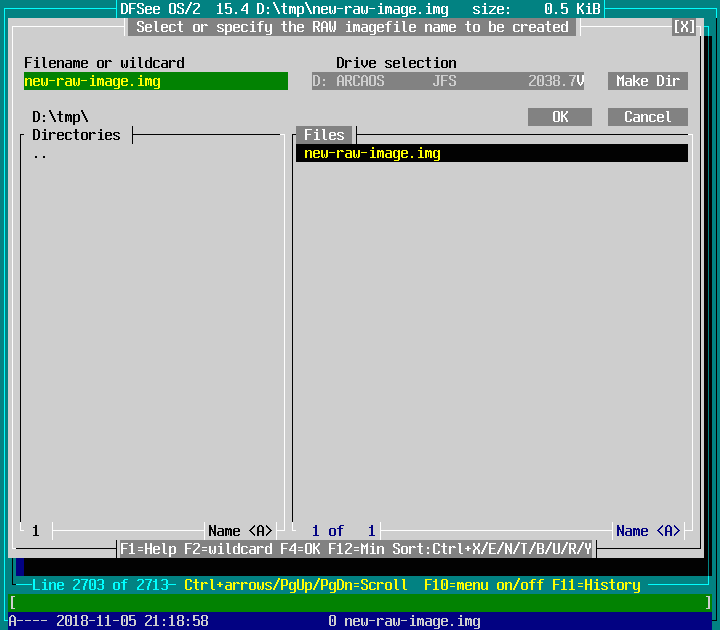Toggle the menu via F10=menu on/off
The height and width of the screenshot is (630, 720).
coord(484,585)
